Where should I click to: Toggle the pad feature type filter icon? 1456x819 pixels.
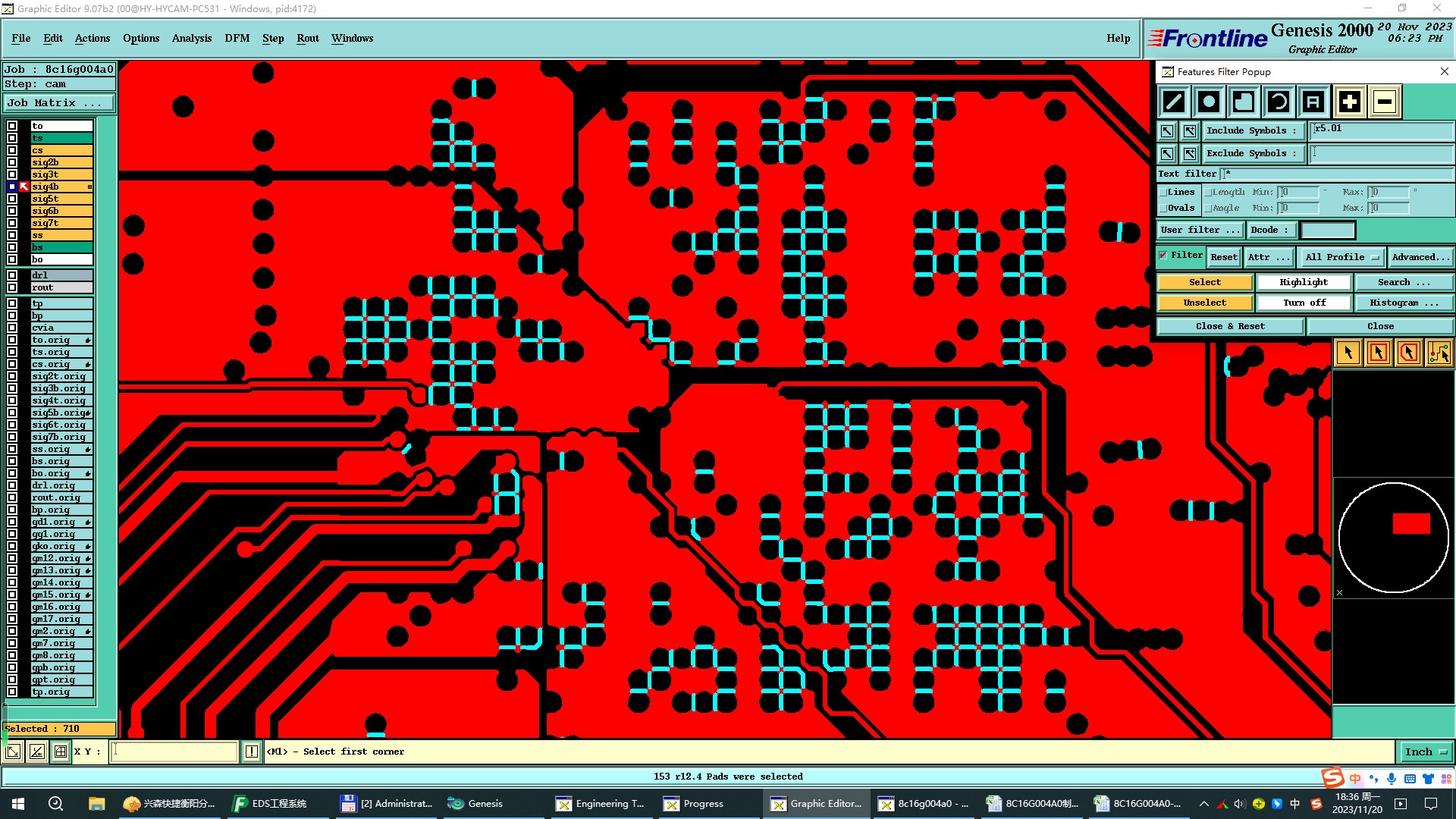[x=1209, y=102]
